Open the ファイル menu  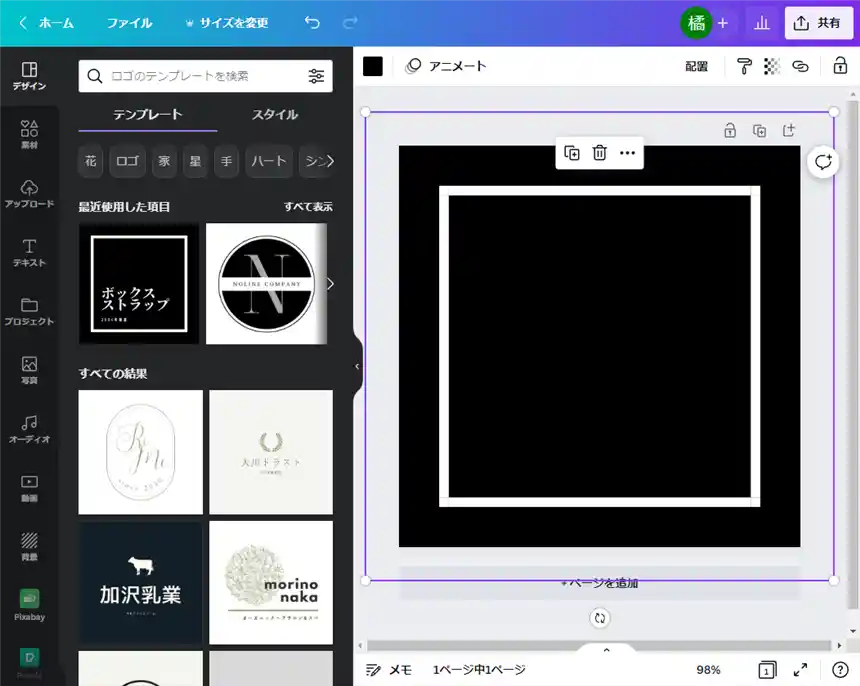tap(129, 23)
